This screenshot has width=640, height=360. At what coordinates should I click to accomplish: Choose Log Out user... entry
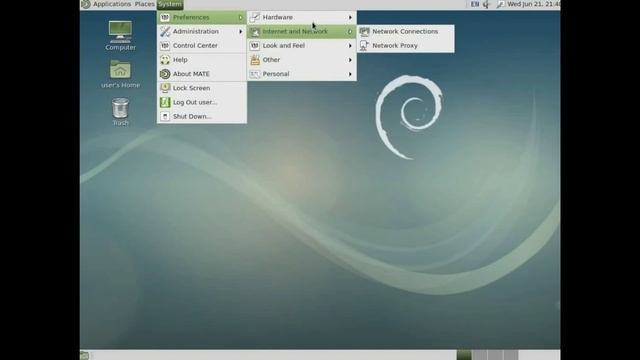click(x=202, y=102)
